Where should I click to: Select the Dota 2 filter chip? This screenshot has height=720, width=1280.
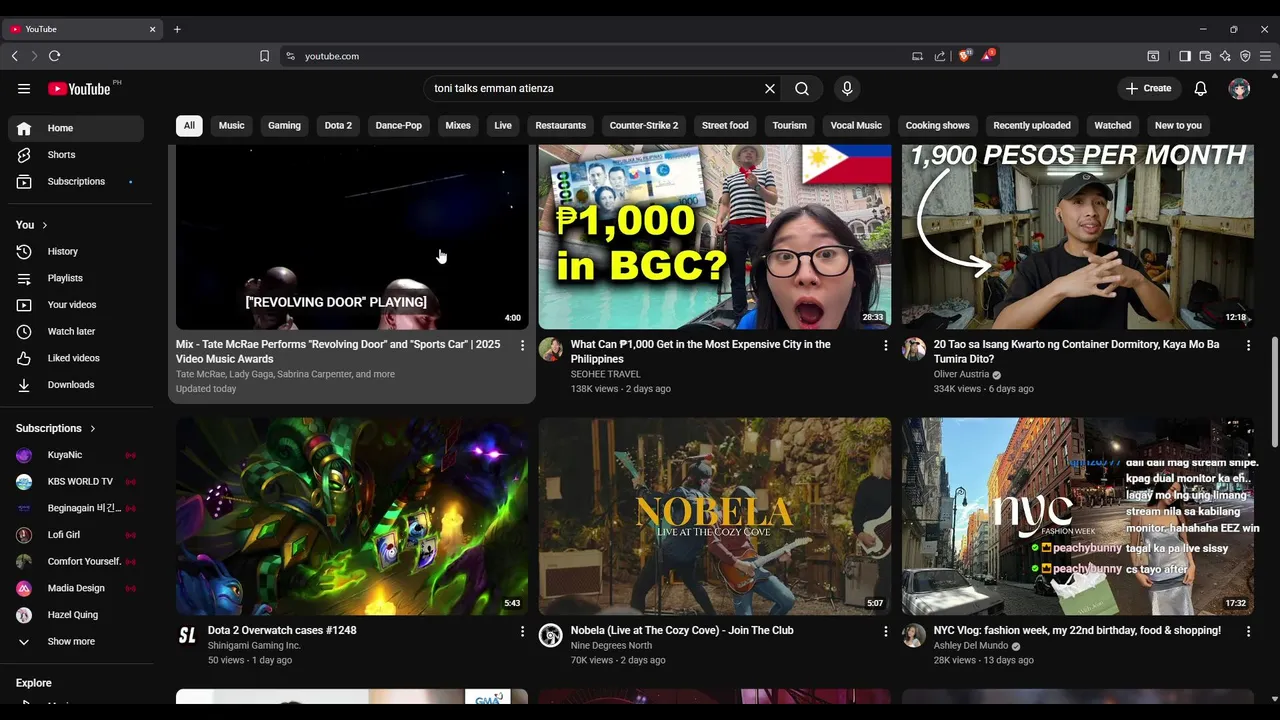[x=338, y=125]
